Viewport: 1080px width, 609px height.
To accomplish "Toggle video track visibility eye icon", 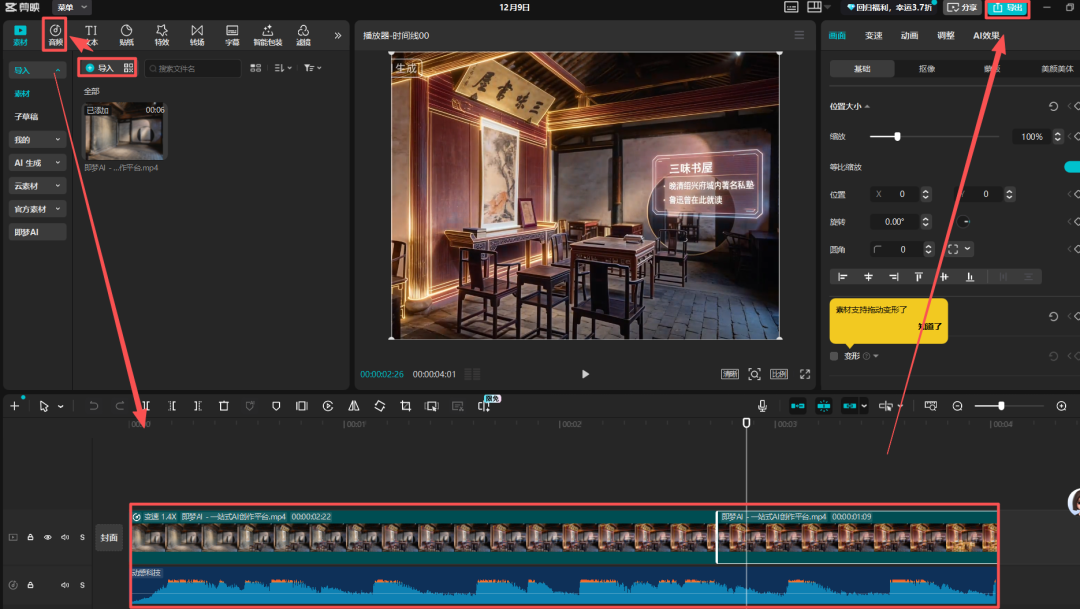I will [47, 538].
